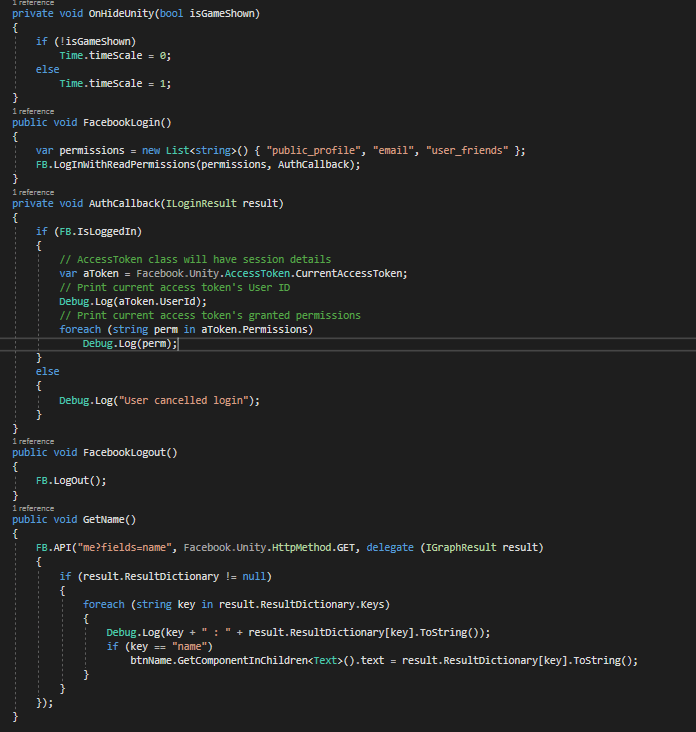
Task: Click AuthCallback name in its method declaration
Action: pyautogui.click(x=124, y=204)
